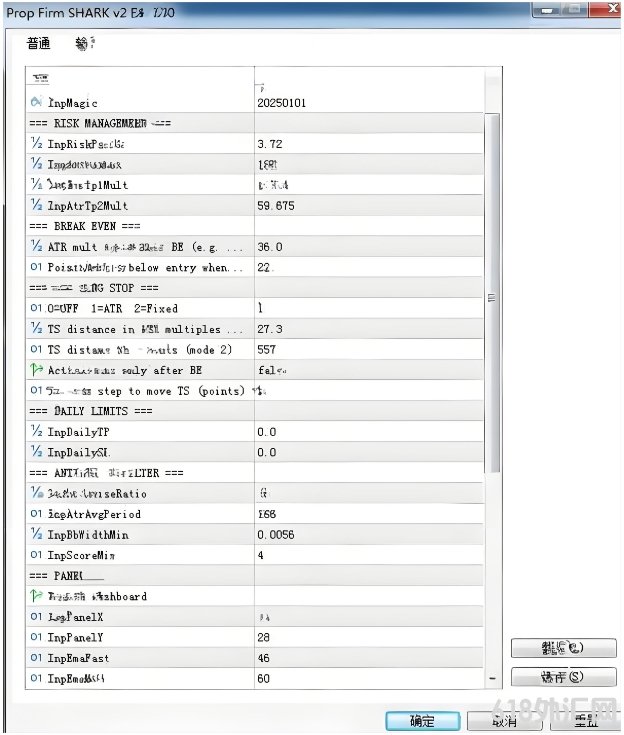Click the '0=OFF 1=ATR 2=Fixed' parameter name
This screenshot has height=735, width=624.
point(113,308)
